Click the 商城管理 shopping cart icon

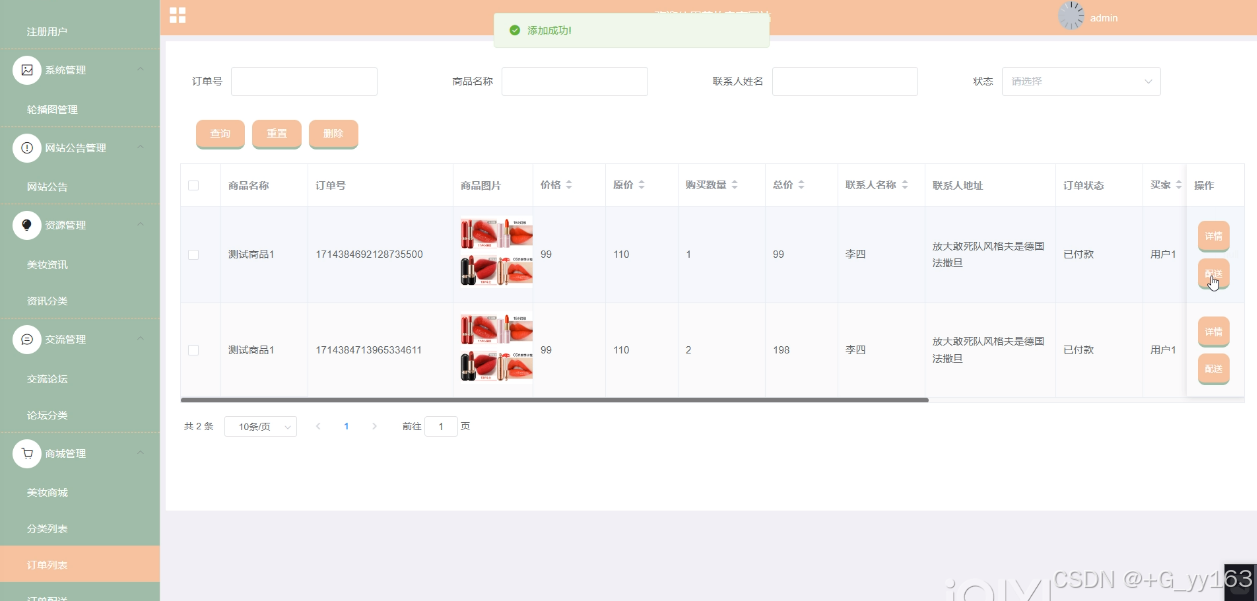point(27,454)
